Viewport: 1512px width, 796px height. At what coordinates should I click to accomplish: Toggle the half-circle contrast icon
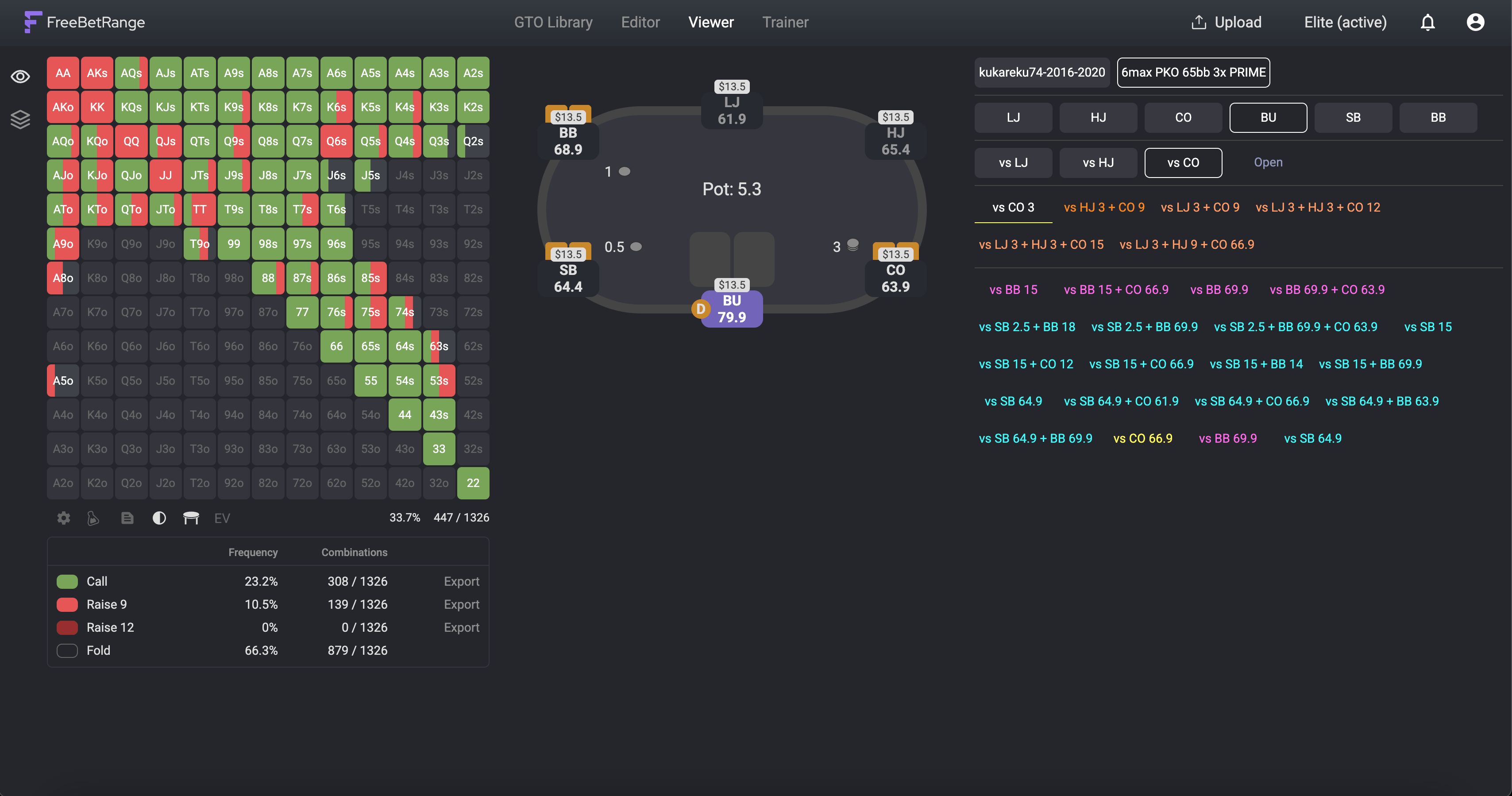[x=159, y=518]
